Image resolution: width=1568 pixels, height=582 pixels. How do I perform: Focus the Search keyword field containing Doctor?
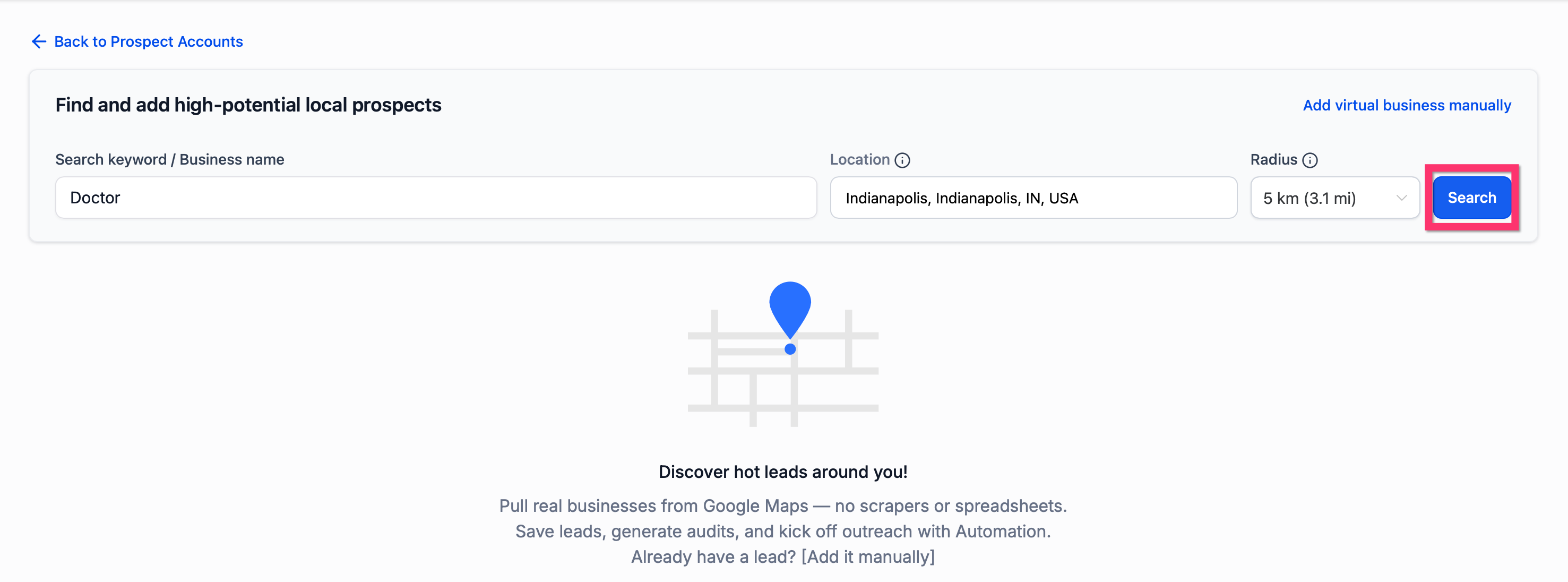[x=435, y=198]
